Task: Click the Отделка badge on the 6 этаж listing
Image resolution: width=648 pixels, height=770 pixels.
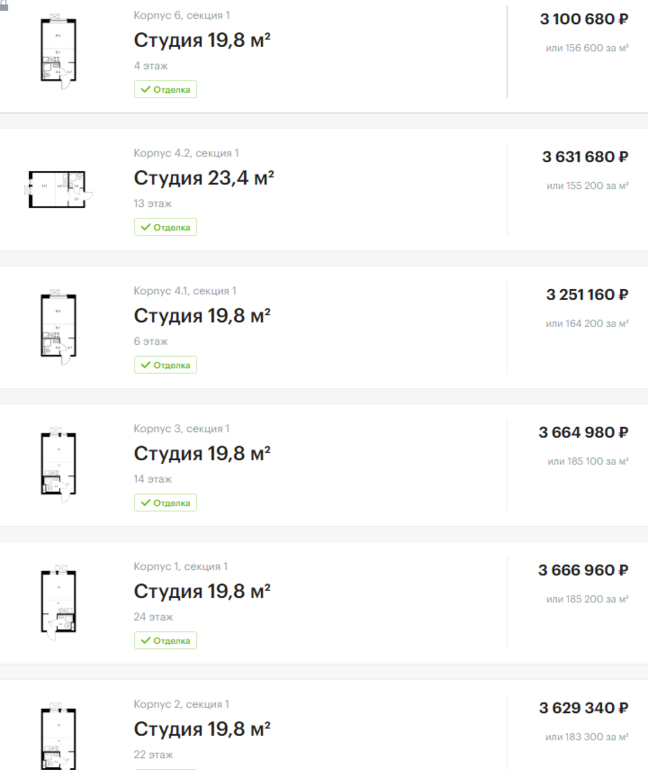Action: pyautogui.click(x=166, y=365)
